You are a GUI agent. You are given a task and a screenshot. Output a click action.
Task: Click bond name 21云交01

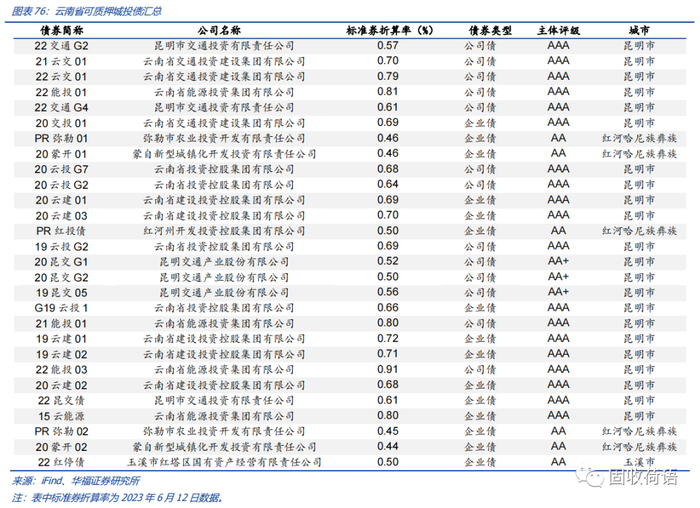click(x=62, y=62)
